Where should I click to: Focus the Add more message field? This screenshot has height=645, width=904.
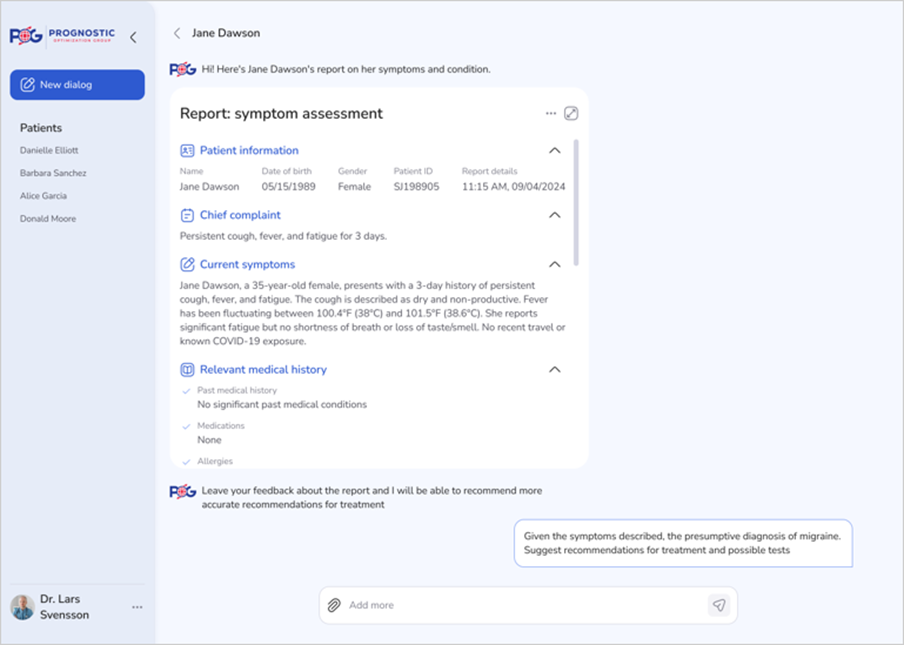[520, 605]
